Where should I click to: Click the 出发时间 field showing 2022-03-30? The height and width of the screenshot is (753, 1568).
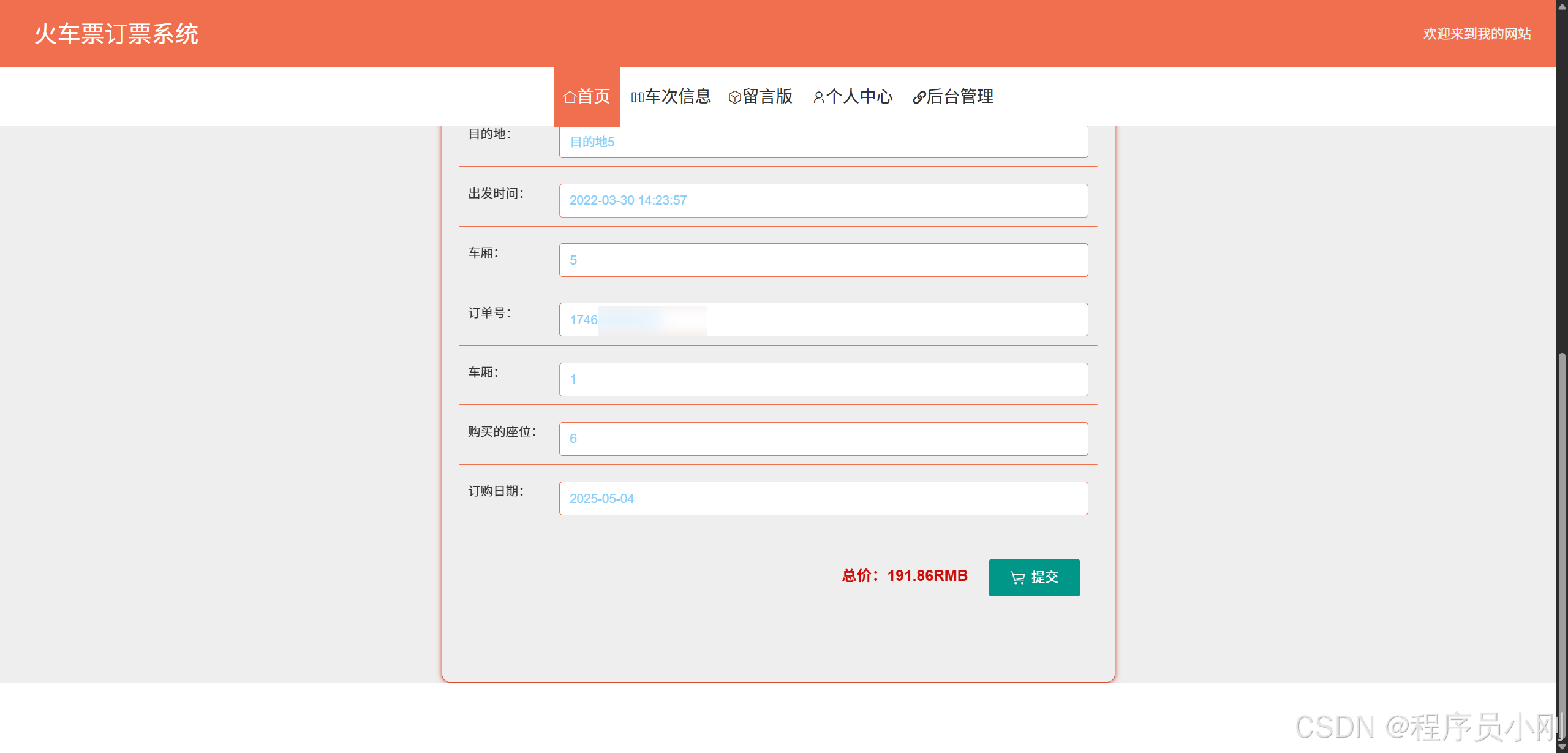[x=823, y=201]
